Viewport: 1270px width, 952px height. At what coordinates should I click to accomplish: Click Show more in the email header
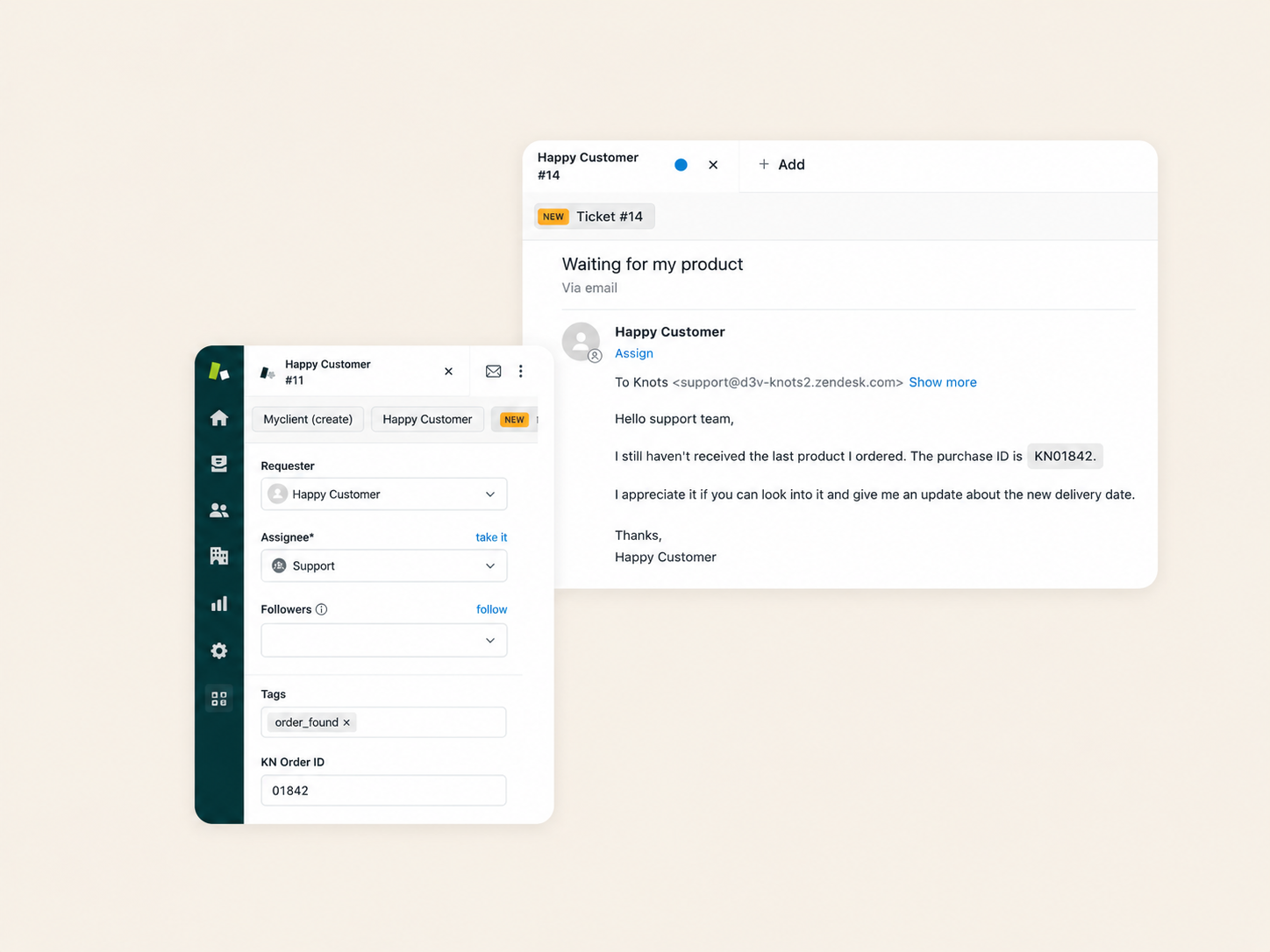(943, 382)
